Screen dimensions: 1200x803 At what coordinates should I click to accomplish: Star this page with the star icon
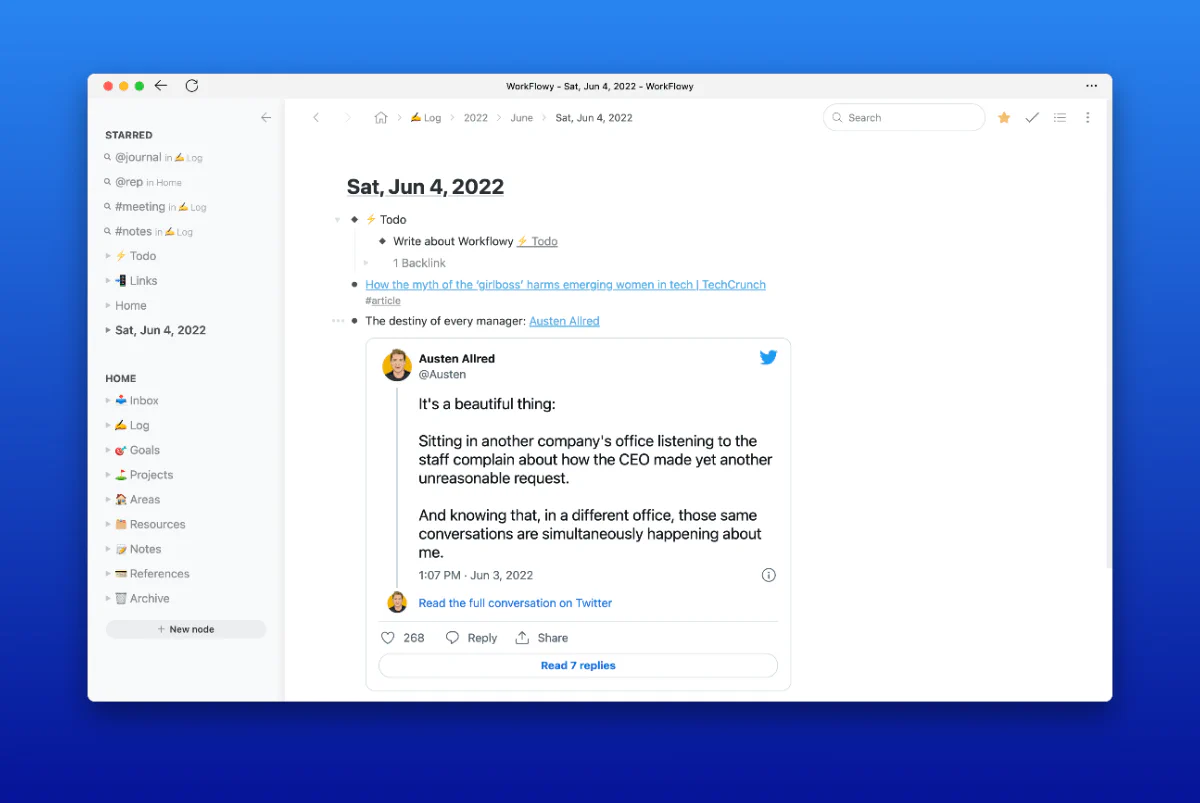[x=1004, y=118]
